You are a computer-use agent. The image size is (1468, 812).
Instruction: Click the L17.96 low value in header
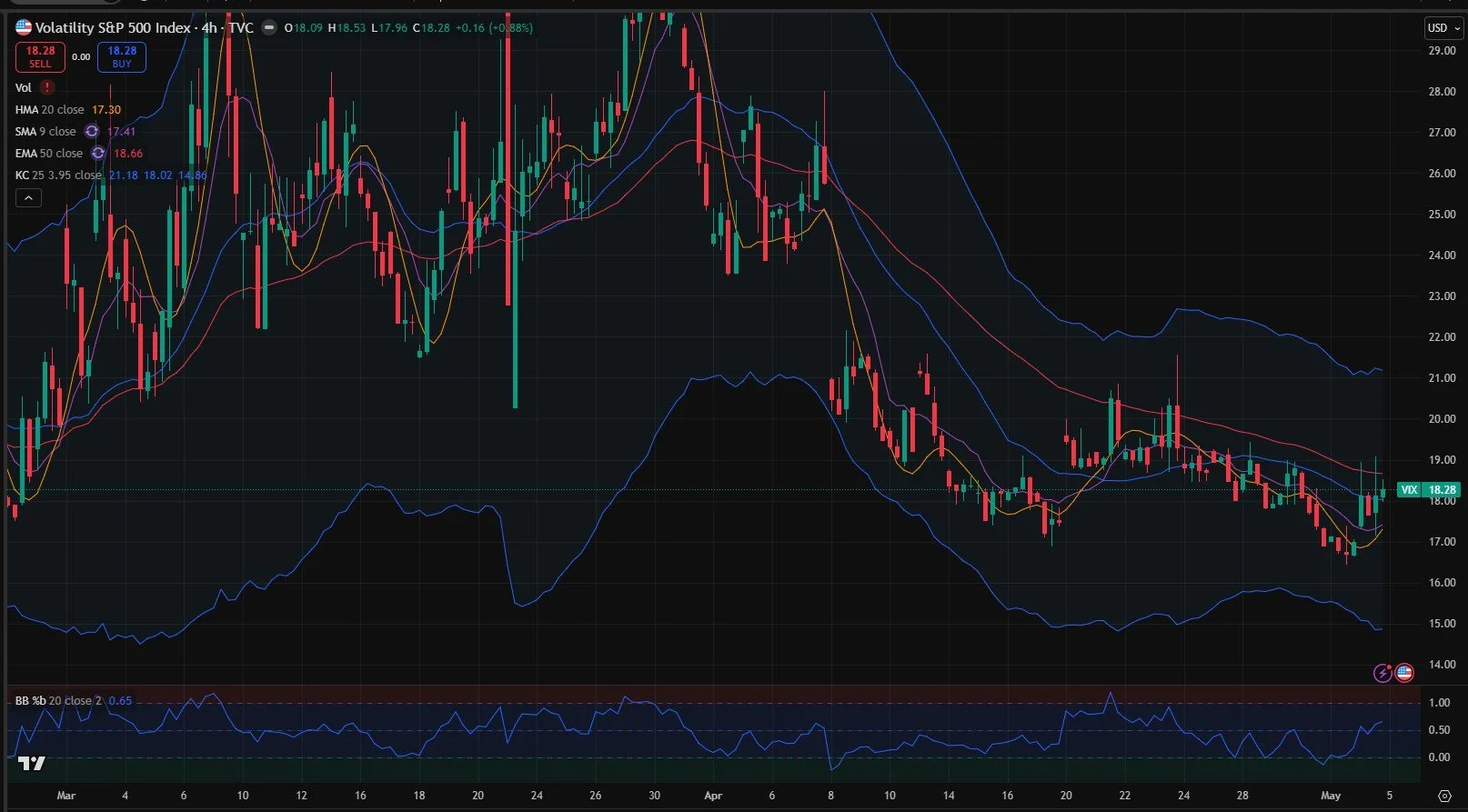point(389,28)
